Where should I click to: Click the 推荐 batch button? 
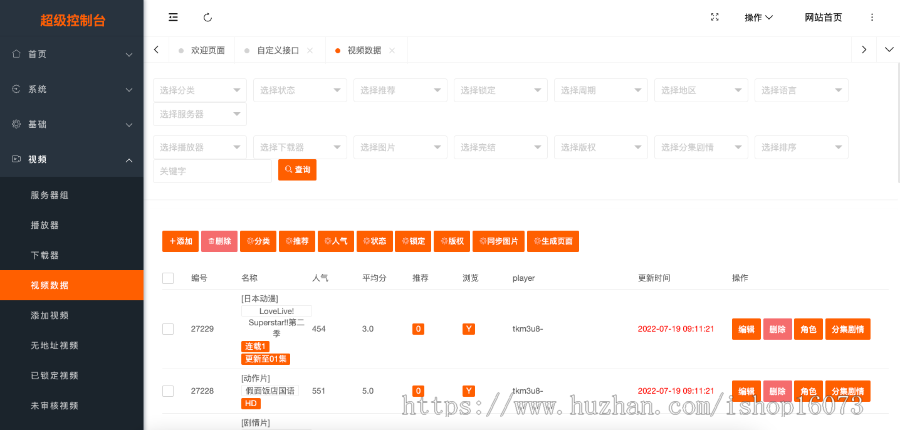click(x=297, y=242)
